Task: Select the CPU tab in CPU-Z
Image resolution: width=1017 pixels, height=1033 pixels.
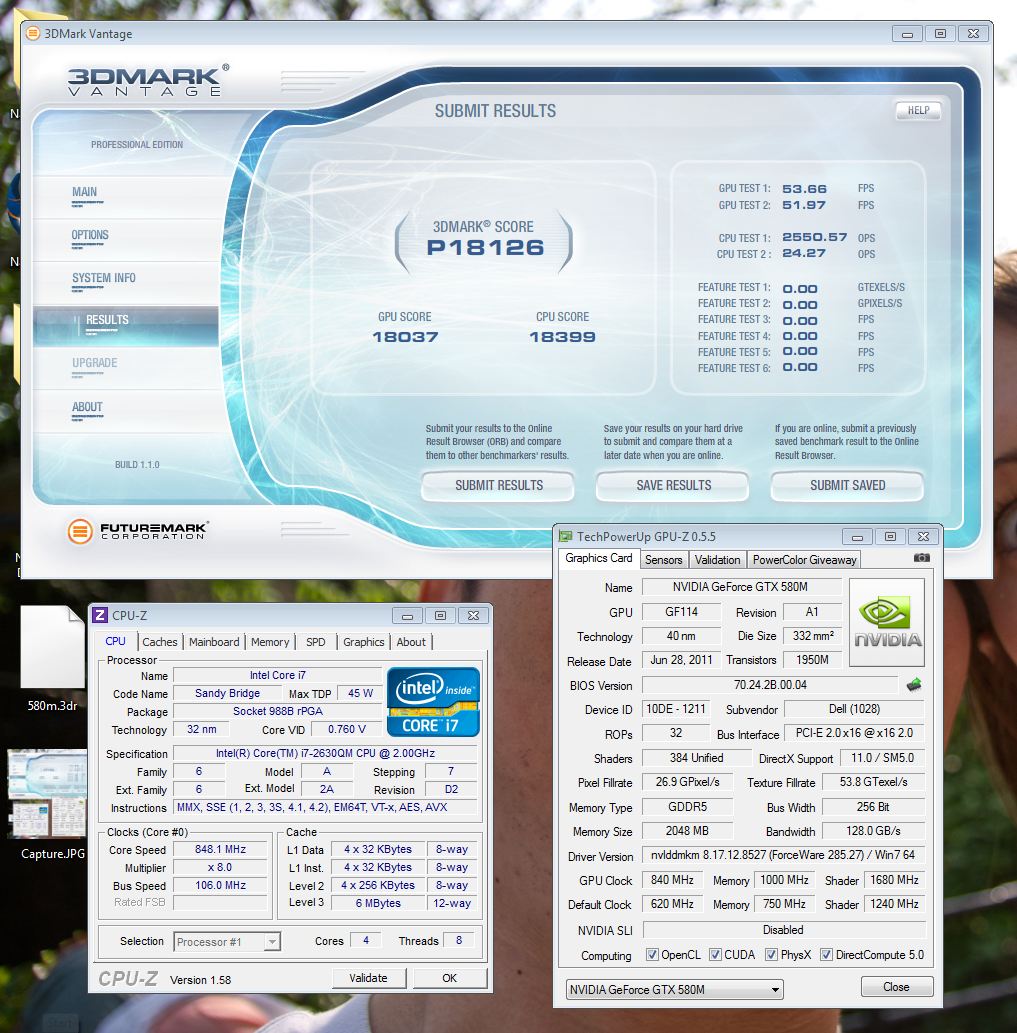Action: click(115, 641)
